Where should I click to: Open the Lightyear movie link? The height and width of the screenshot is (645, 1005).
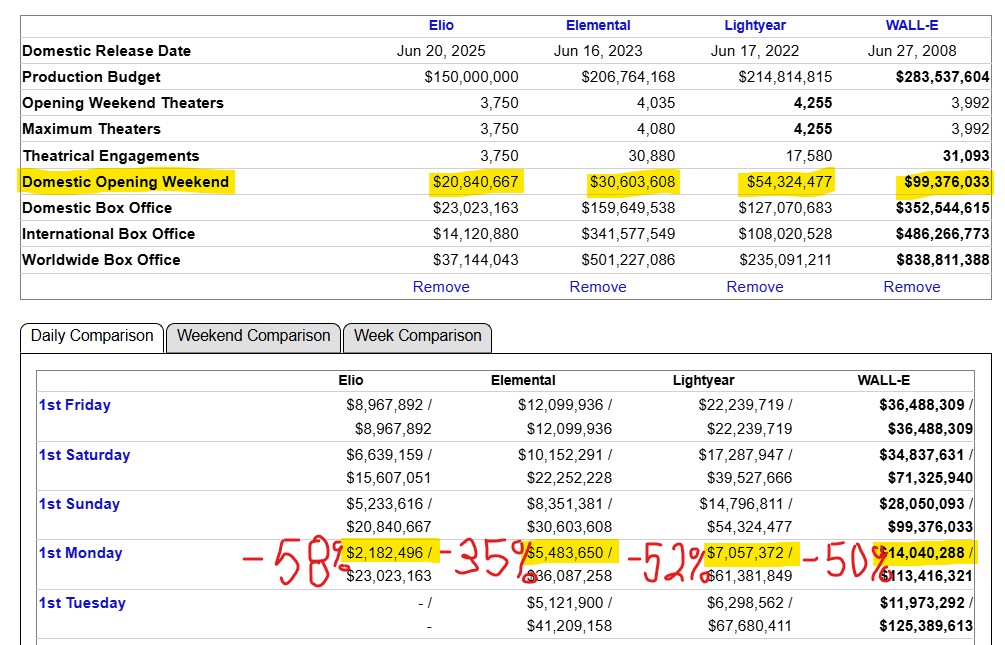(755, 25)
